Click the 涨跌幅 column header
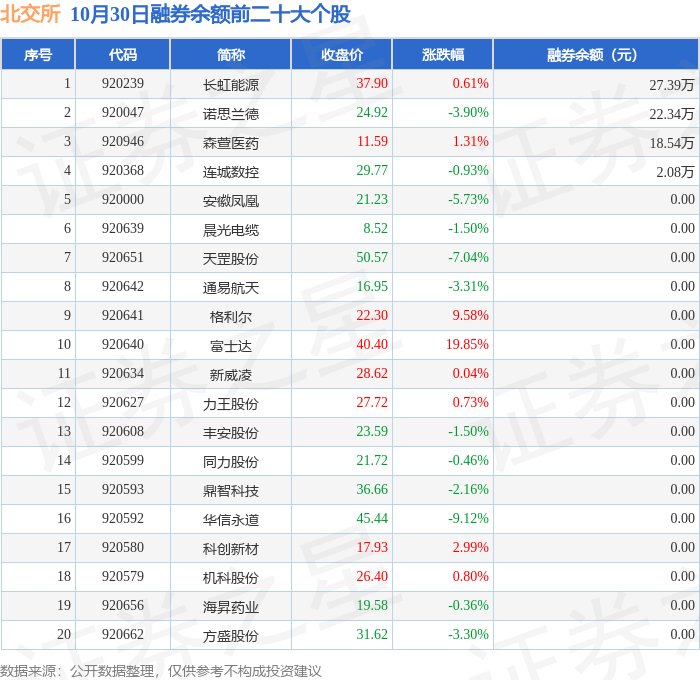 pyautogui.click(x=443, y=54)
